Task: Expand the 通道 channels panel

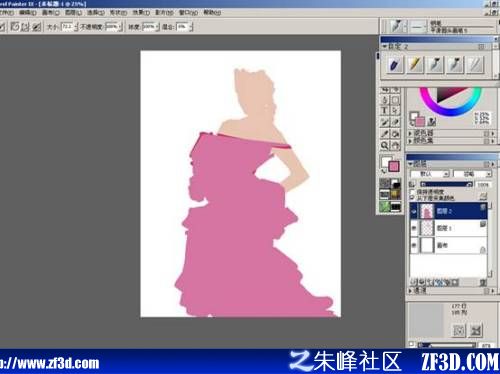Action: coord(410,291)
